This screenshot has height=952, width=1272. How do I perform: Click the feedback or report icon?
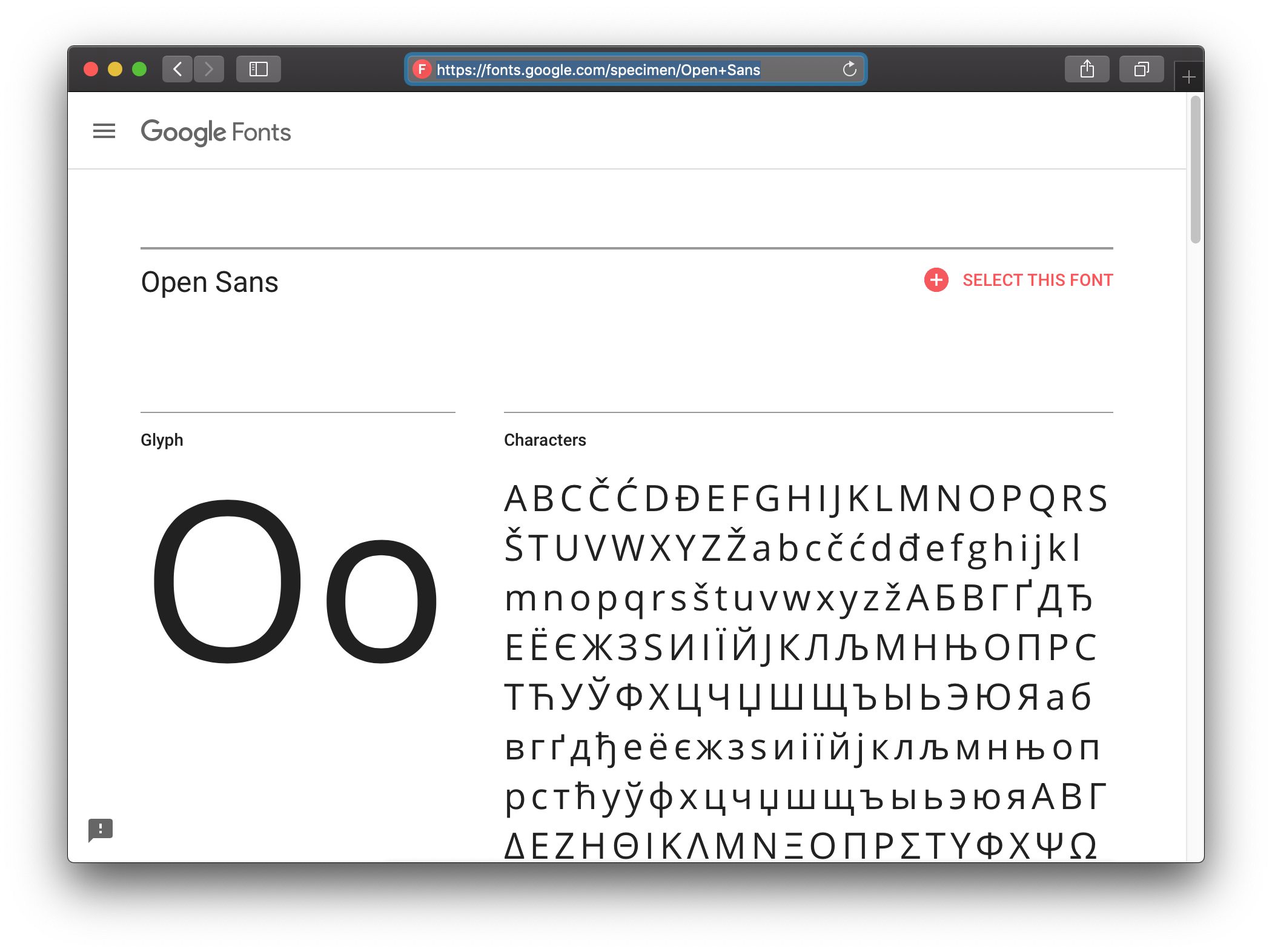coord(101,828)
